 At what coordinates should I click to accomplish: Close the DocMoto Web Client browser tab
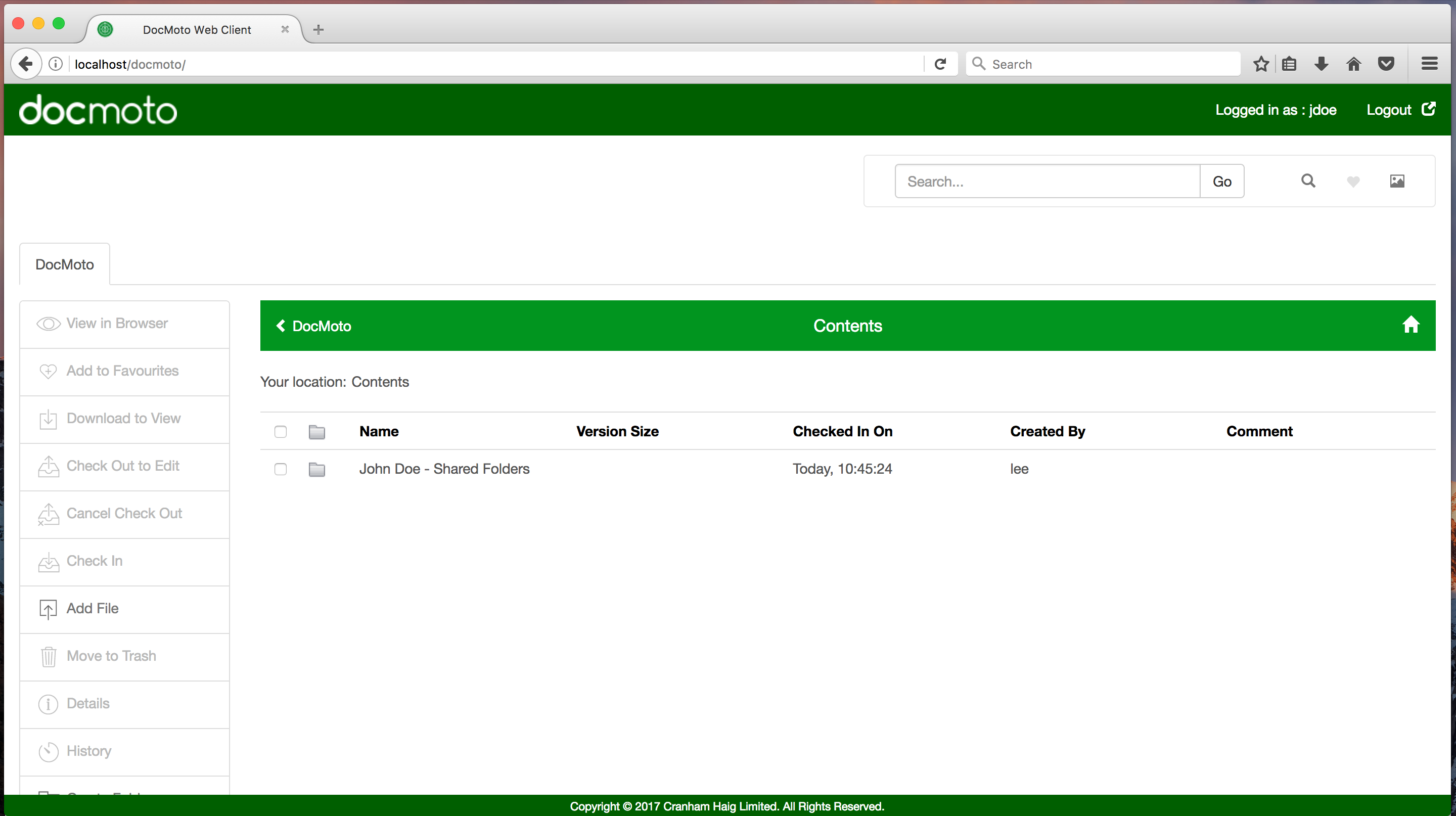click(285, 29)
